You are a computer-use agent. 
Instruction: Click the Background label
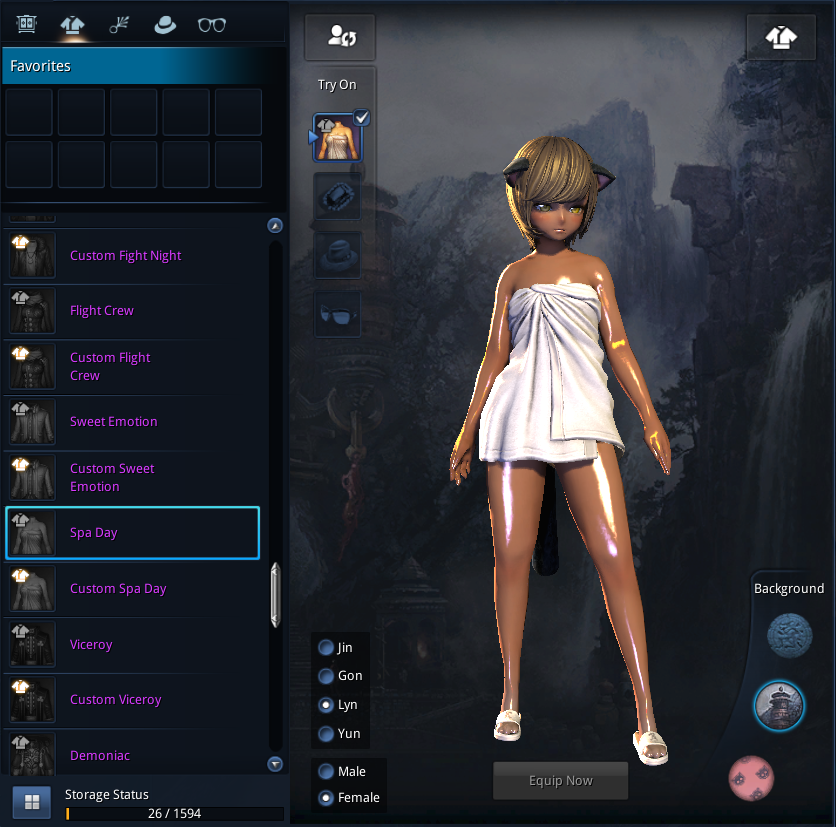click(789, 588)
